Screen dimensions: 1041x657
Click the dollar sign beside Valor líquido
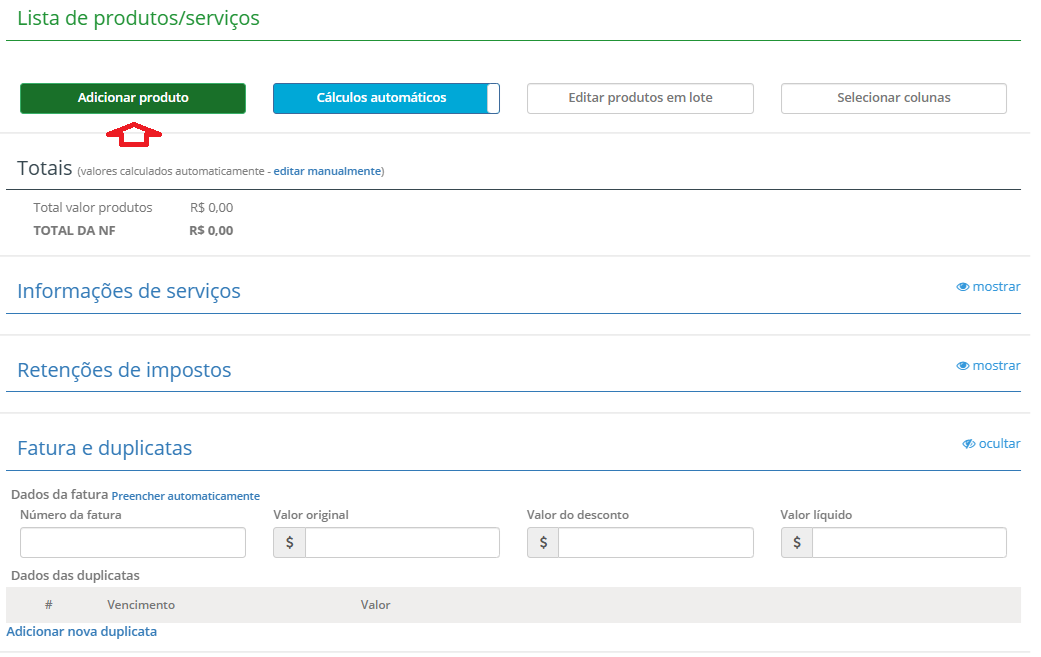[x=797, y=543]
